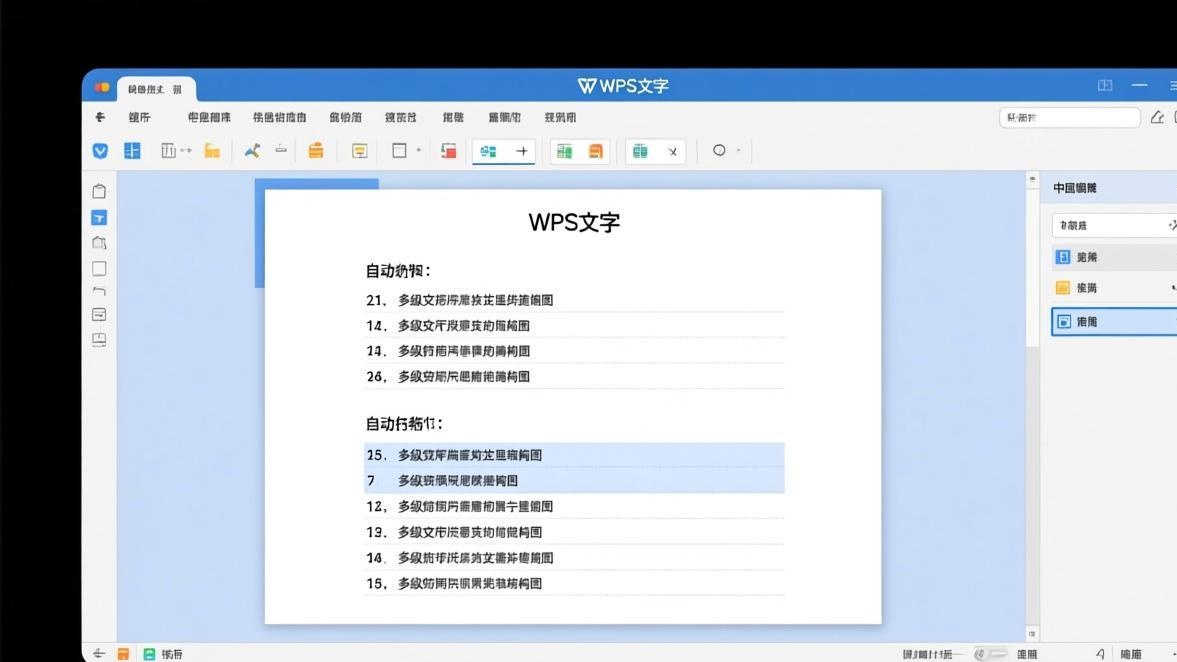Image resolution: width=1177 pixels, height=662 pixels.
Task: Open the fifth menu bar item
Action: point(401,117)
